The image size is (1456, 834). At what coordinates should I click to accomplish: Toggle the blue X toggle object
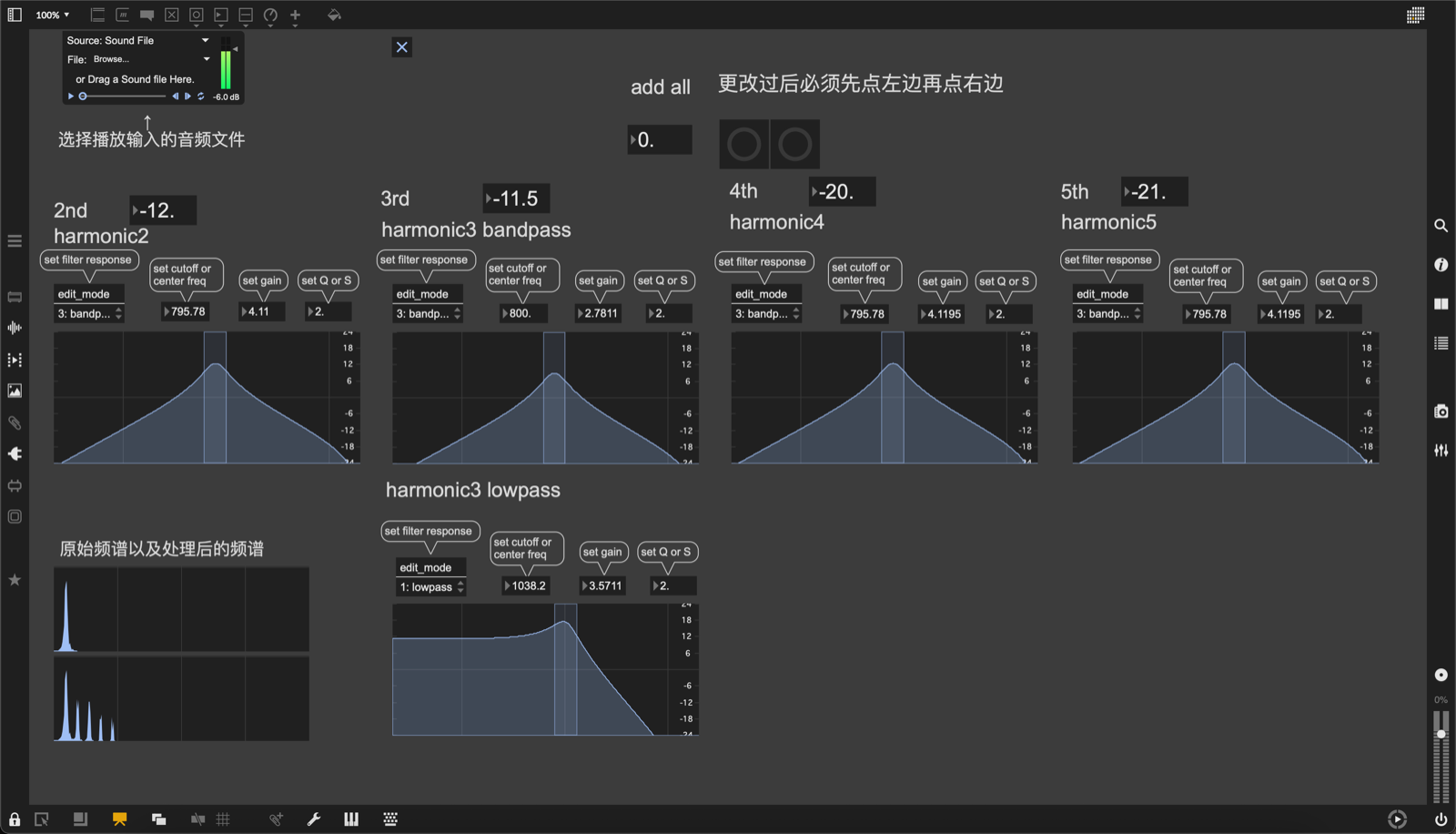pyautogui.click(x=402, y=47)
